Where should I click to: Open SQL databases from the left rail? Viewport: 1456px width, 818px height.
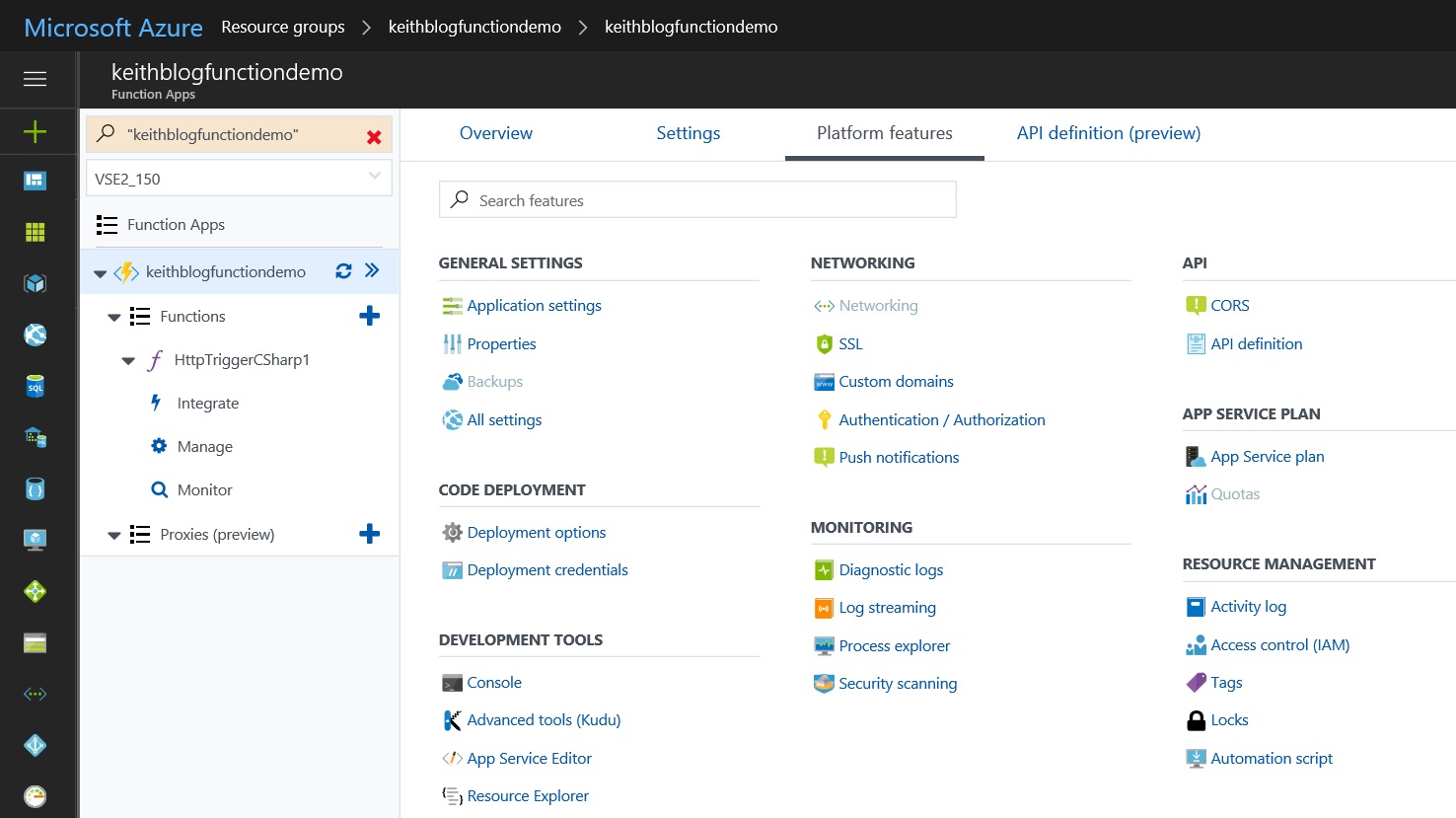coord(35,386)
